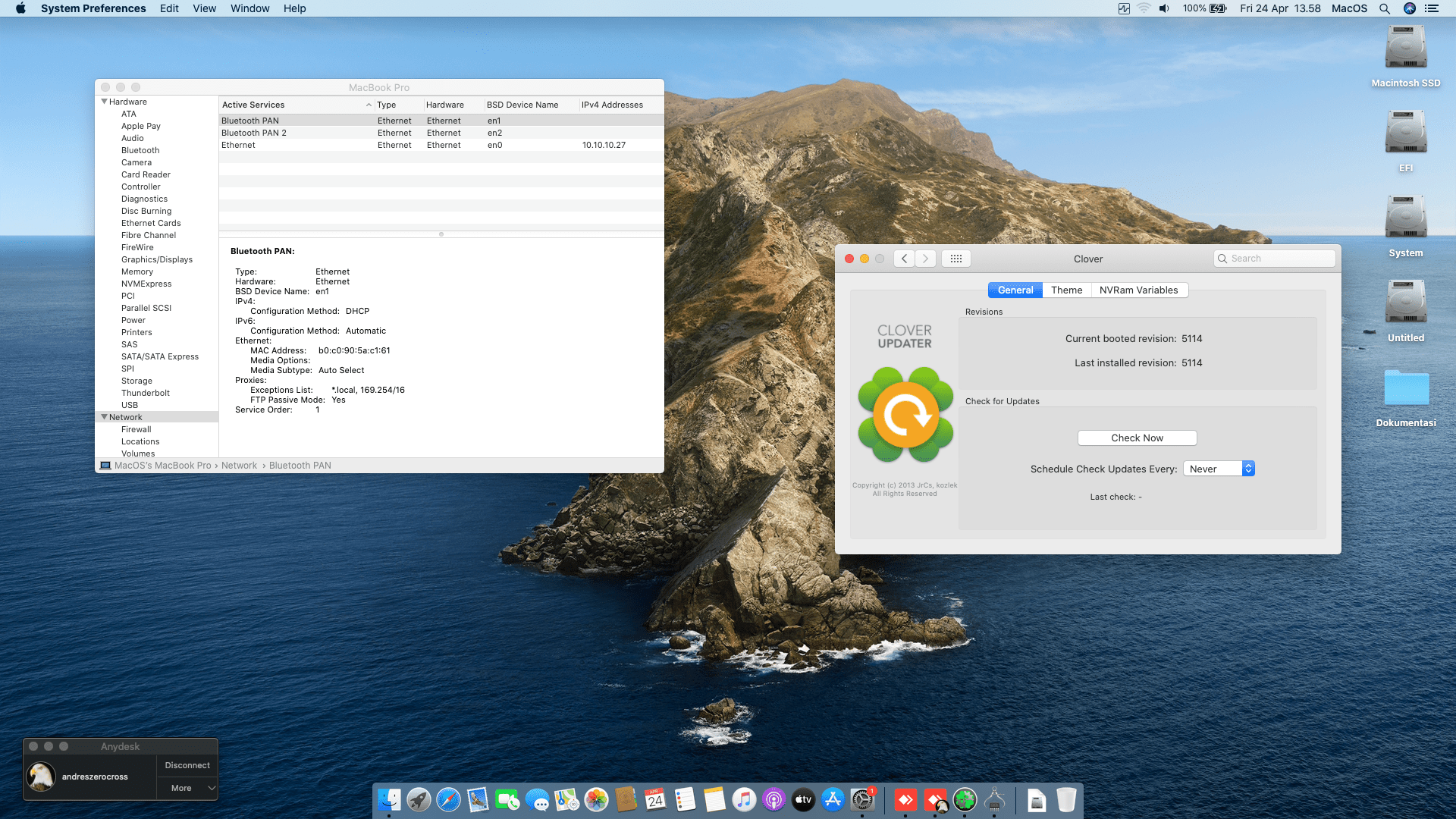Open the App Store dock icon

click(x=833, y=800)
